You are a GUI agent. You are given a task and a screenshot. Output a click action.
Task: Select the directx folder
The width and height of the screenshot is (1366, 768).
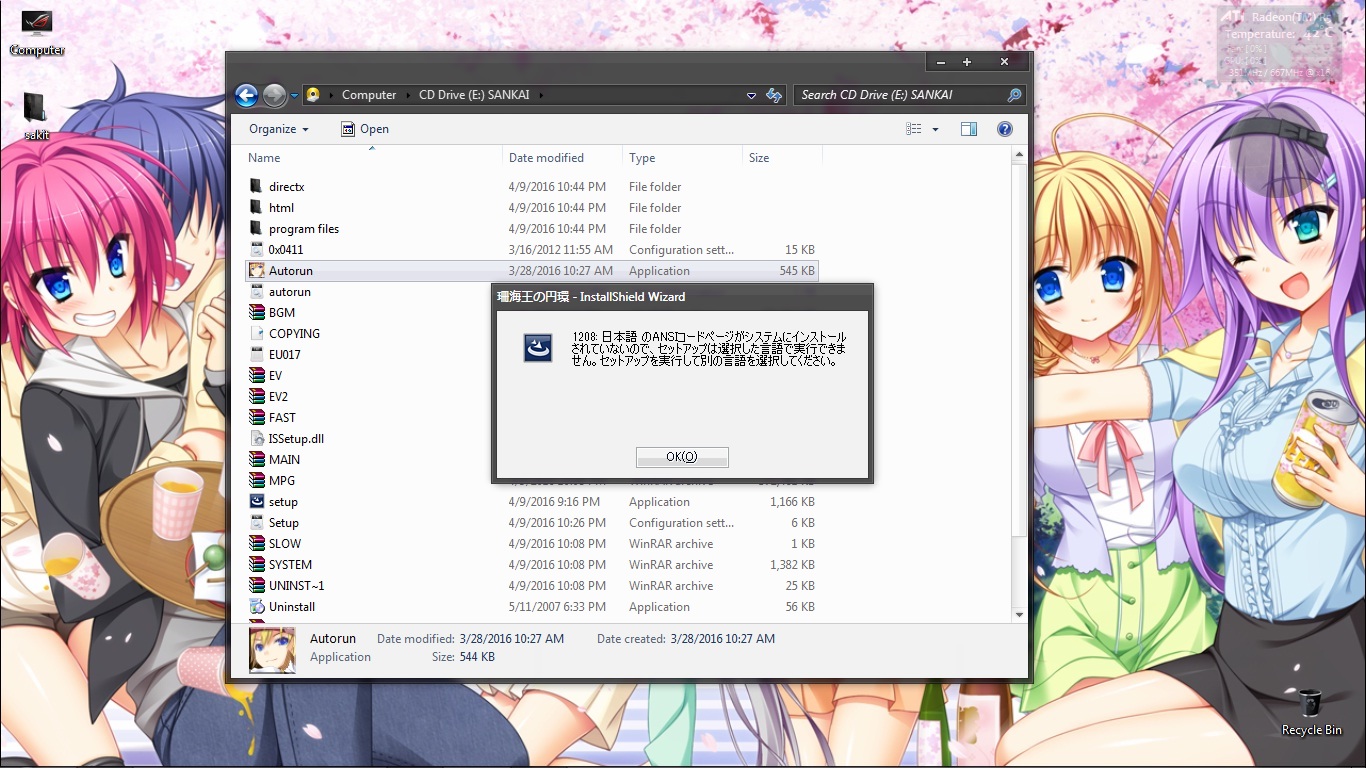(286, 187)
